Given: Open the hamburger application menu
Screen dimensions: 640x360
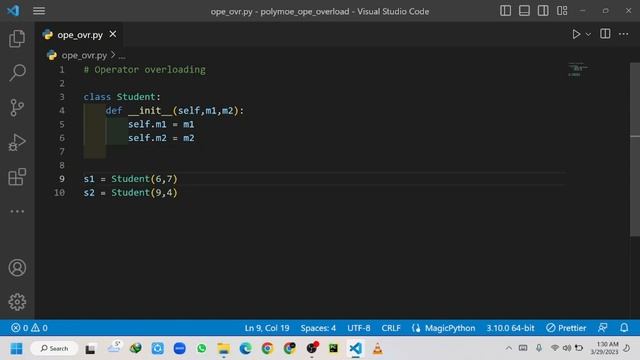Looking at the screenshot, I should point(39,11).
